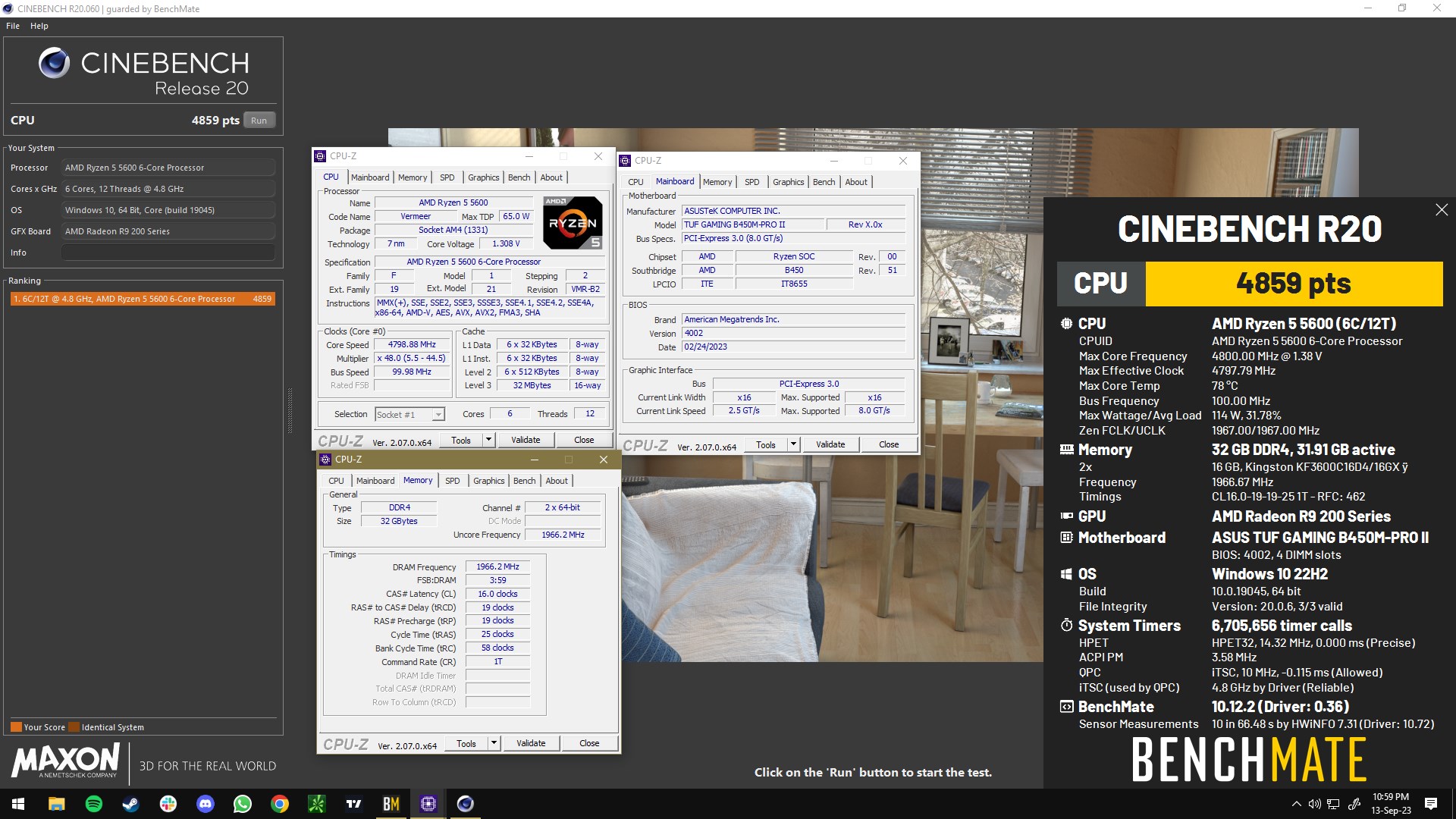This screenshot has height=819, width=1456.
Task: Switch to BenchMate in the taskbar
Action: pyautogui.click(x=391, y=804)
